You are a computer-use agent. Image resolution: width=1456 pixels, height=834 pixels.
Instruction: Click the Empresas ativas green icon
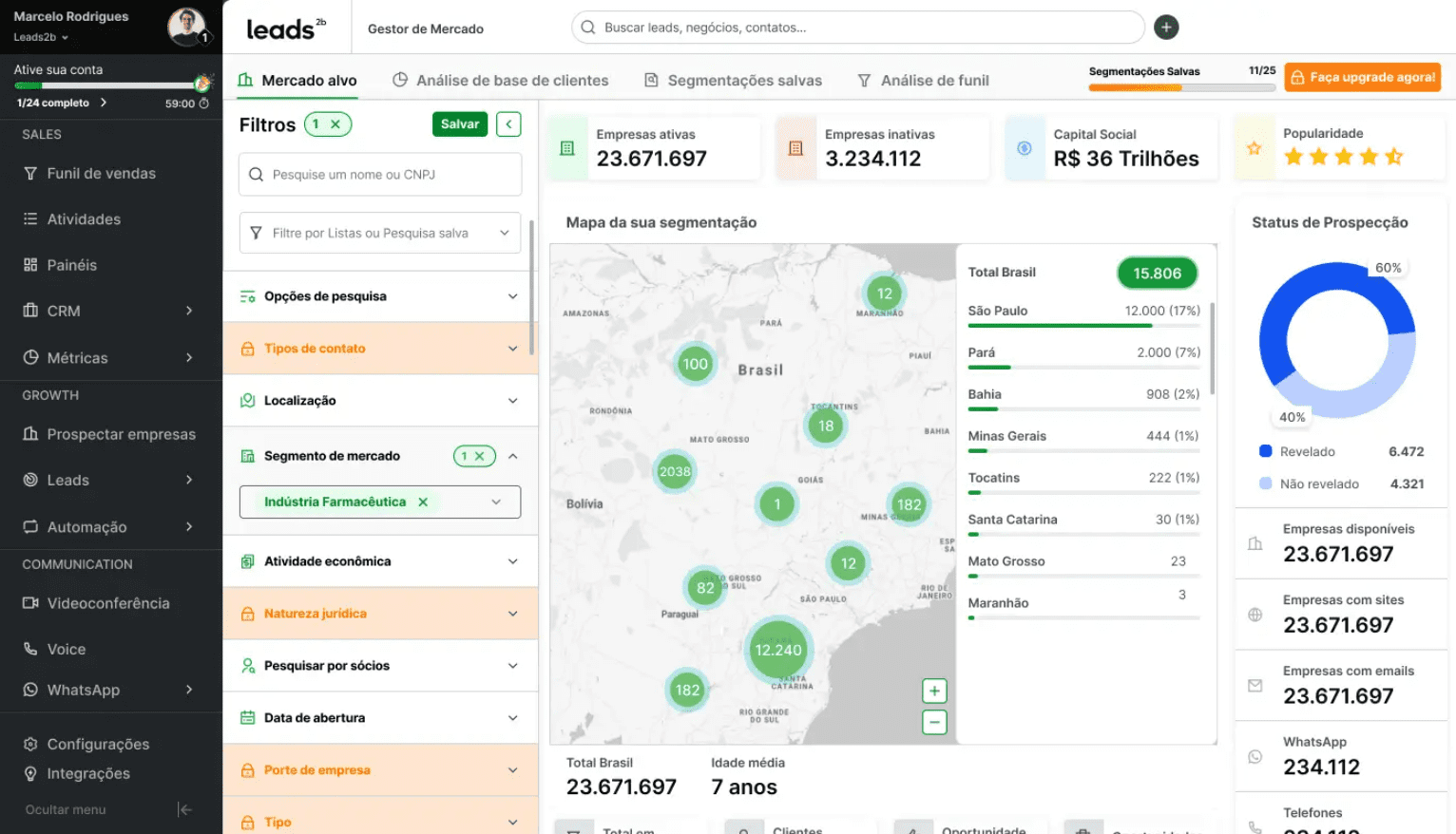[567, 148]
